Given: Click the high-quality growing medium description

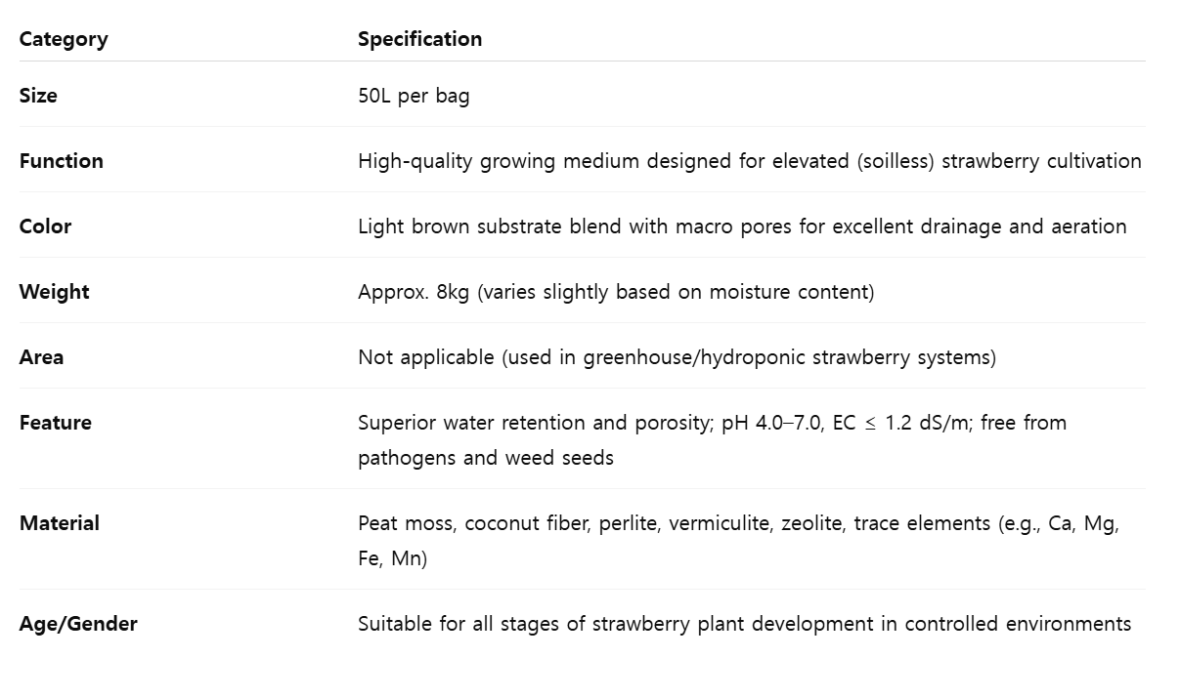Looking at the screenshot, I should (x=749, y=161).
